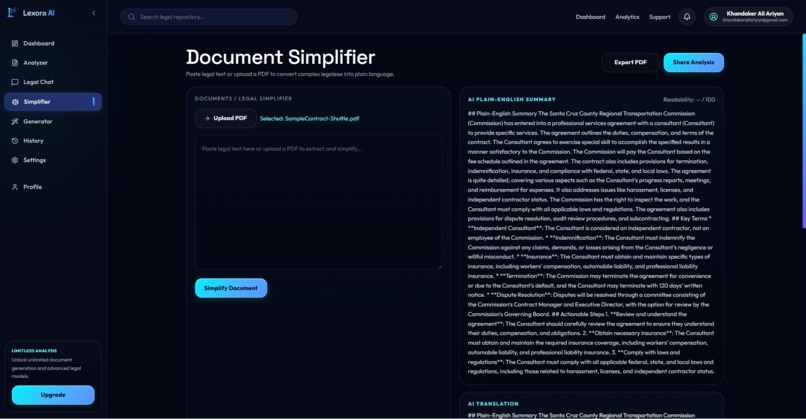Click the Upload PDF button
Image resolution: width=806 pixels, height=419 pixels.
[x=226, y=118]
